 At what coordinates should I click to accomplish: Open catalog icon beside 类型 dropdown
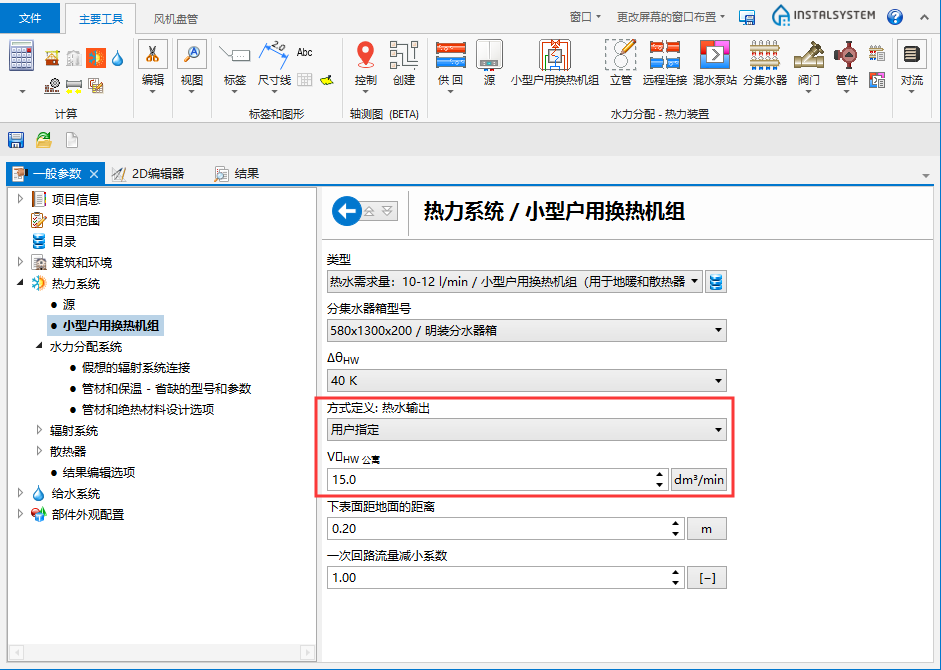coord(716,282)
